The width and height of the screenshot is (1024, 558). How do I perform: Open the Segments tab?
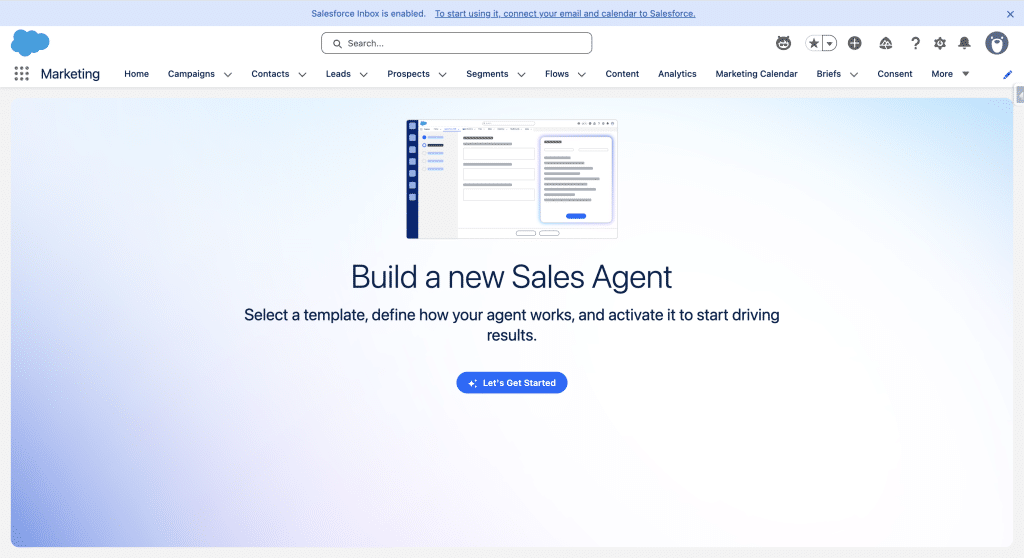click(x=487, y=74)
